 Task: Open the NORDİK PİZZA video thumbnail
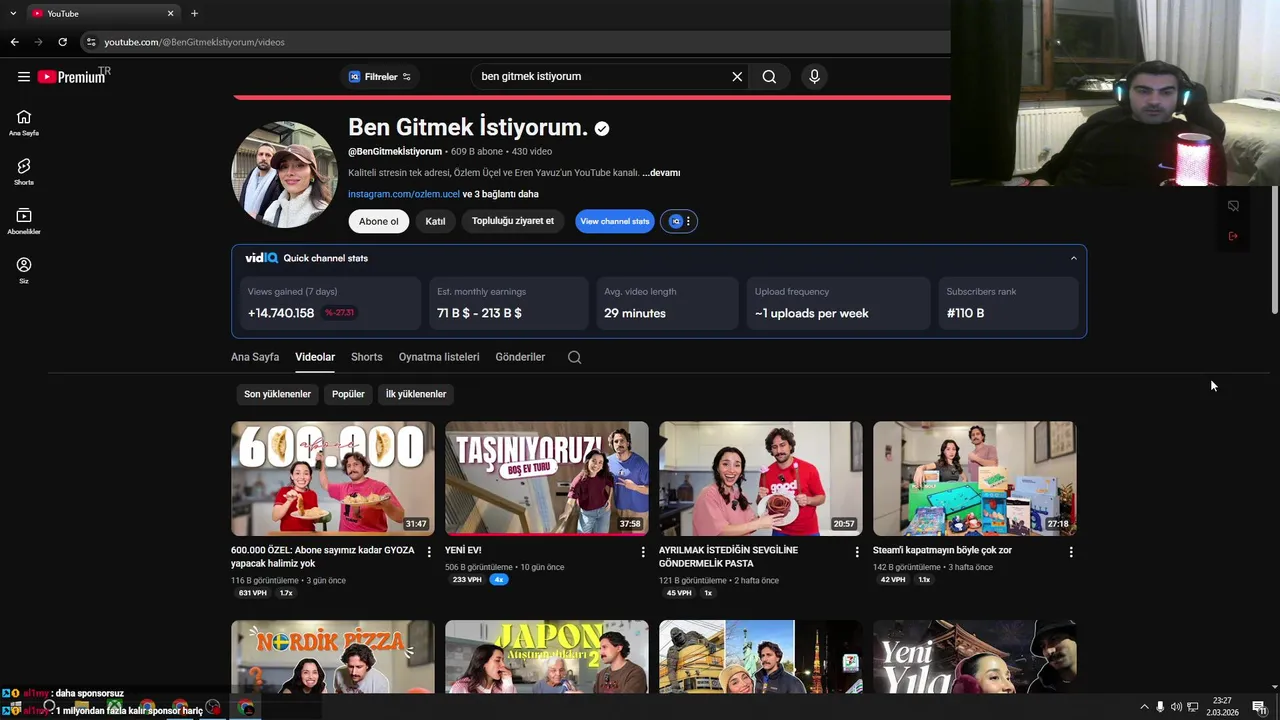tap(333, 656)
